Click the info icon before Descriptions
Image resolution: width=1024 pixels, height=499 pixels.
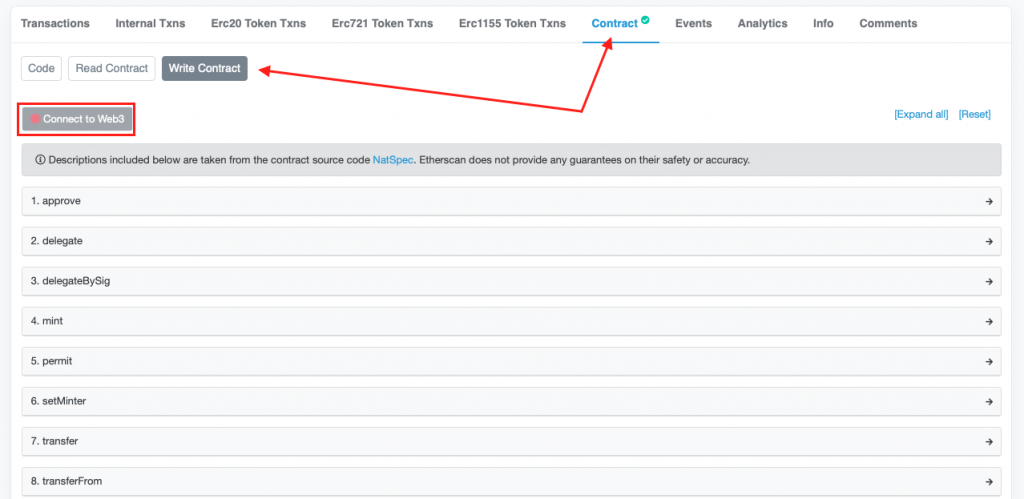point(40,159)
